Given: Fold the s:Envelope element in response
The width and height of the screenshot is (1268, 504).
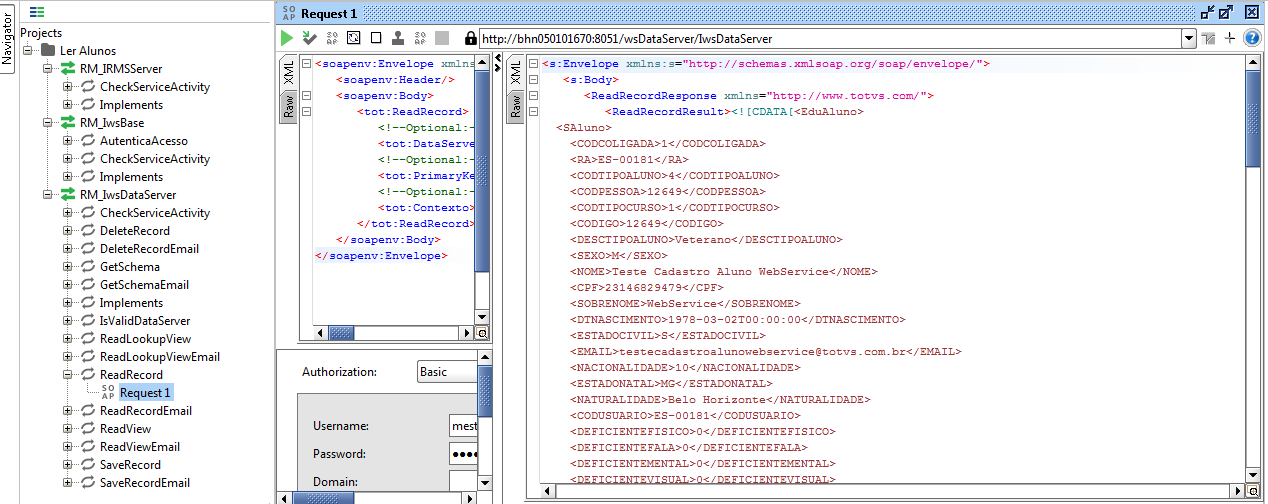Looking at the screenshot, I should (x=534, y=64).
